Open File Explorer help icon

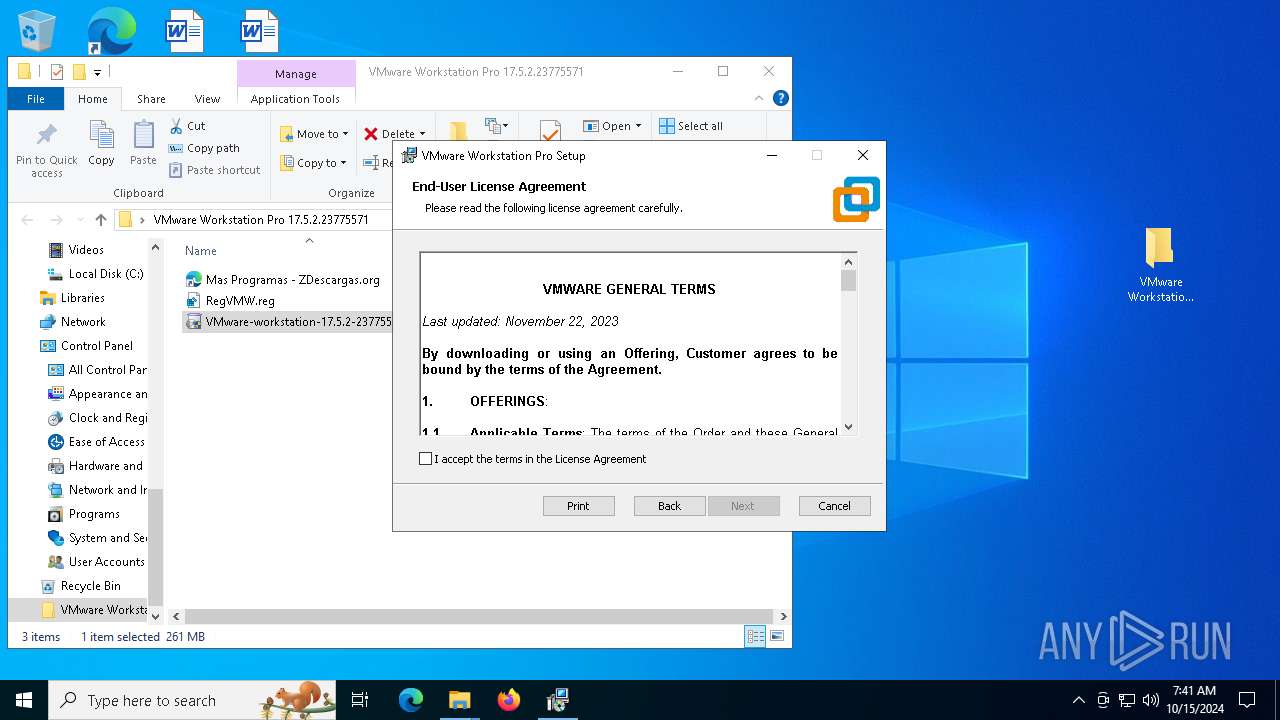tap(781, 98)
